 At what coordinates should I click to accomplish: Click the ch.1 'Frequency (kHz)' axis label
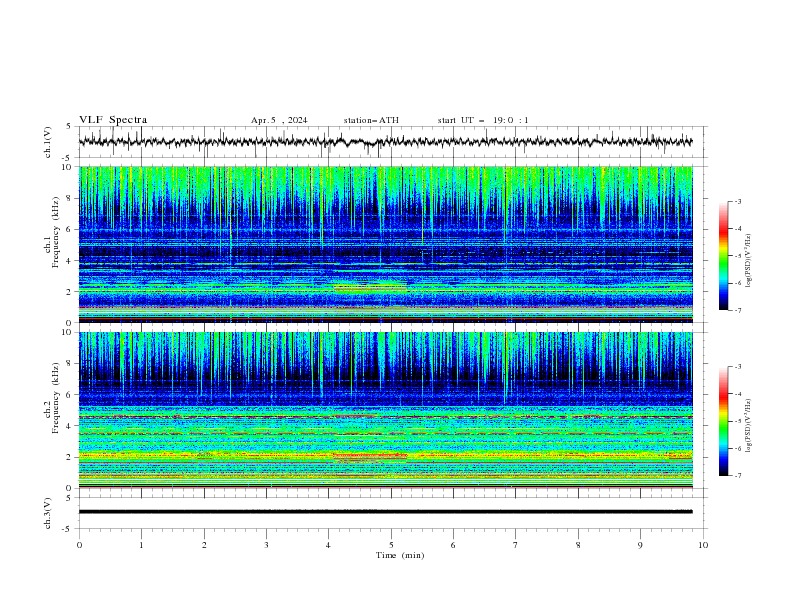click(x=55, y=233)
